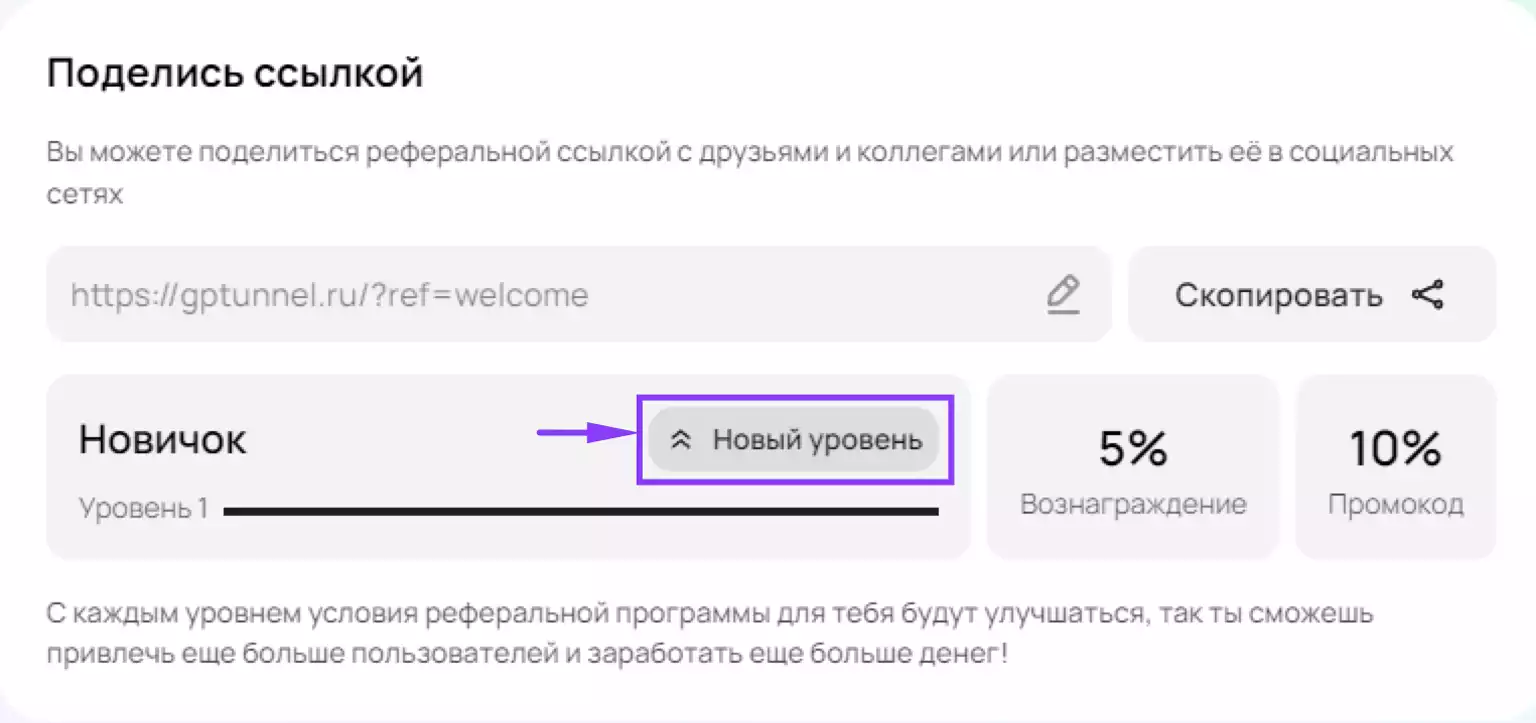The width and height of the screenshot is (1536, 723).
Task: Click the purple arrow pointing to Новый уровень
Action: (586, 432)
